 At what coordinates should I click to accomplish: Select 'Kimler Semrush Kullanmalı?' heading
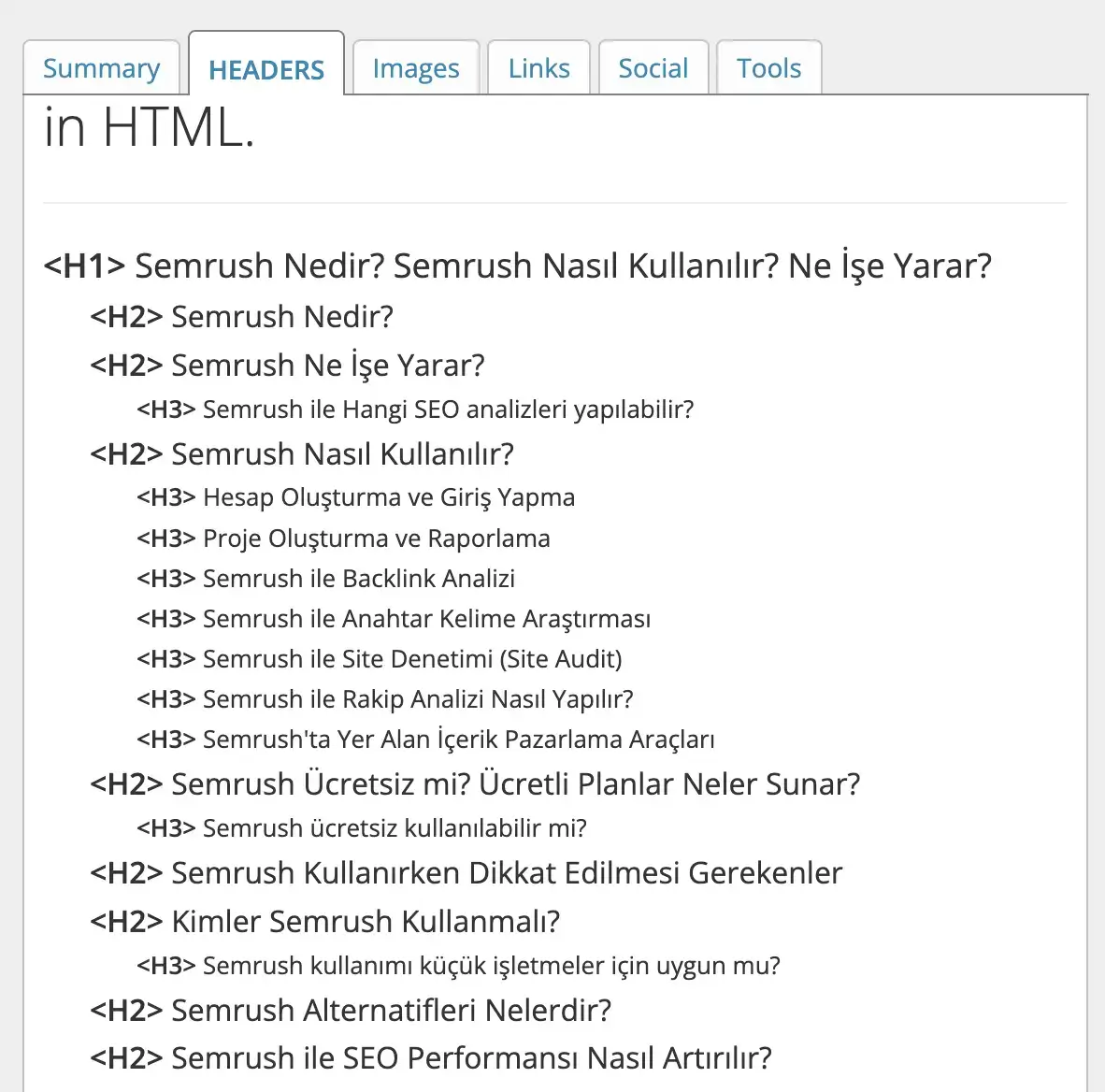coord(324,922)
